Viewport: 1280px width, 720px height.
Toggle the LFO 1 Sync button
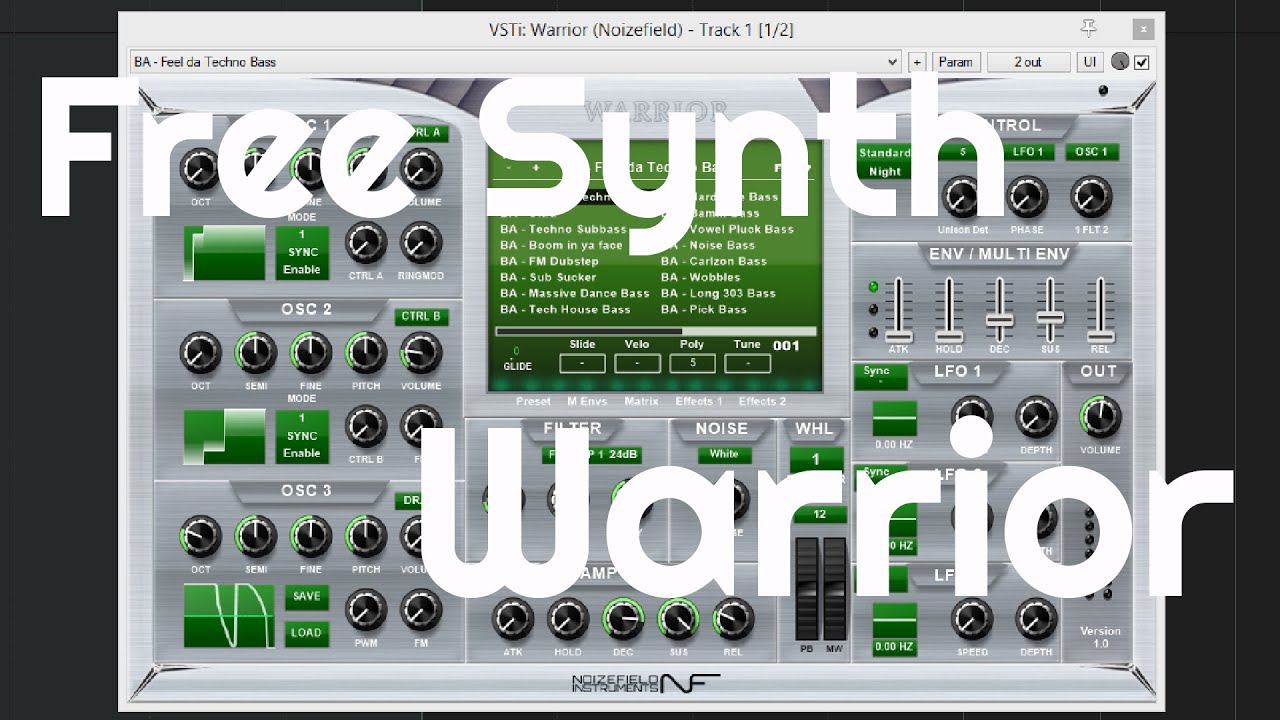[x=880, y=376]
